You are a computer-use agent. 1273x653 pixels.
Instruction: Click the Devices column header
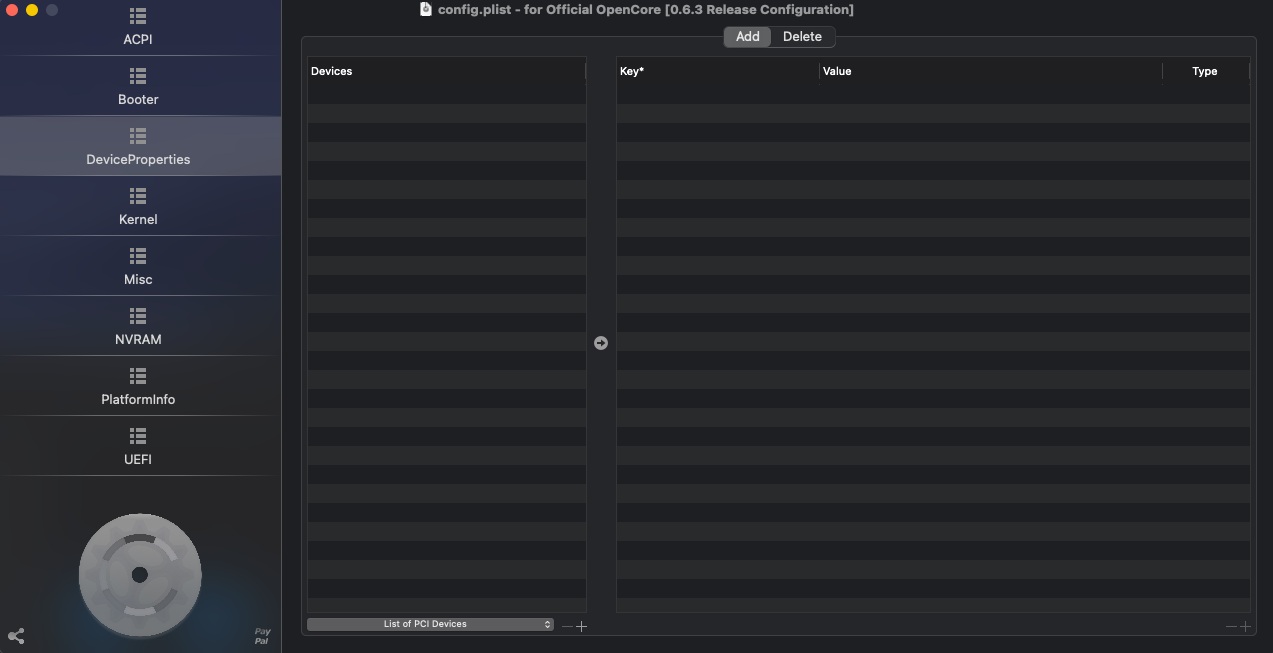click(445, 71)
